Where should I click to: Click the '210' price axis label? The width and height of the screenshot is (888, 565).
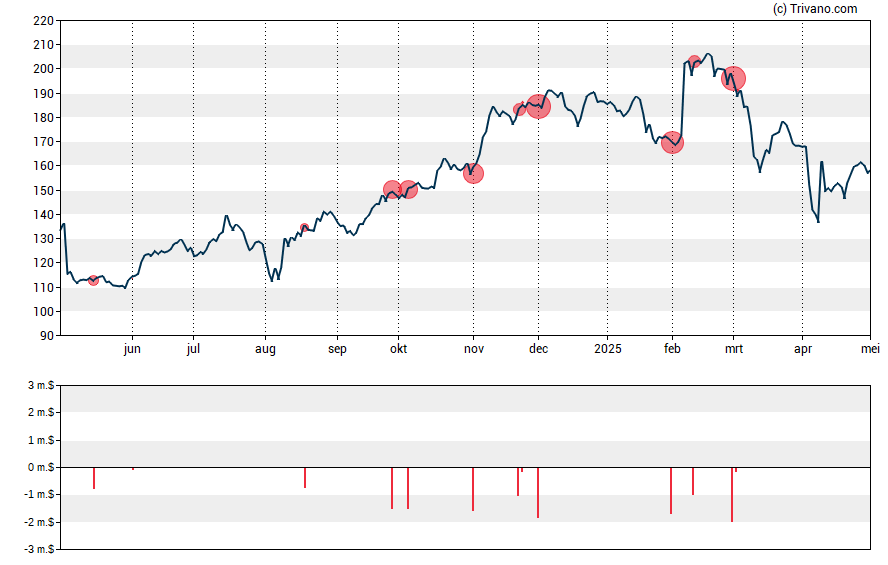click(44, 45)
